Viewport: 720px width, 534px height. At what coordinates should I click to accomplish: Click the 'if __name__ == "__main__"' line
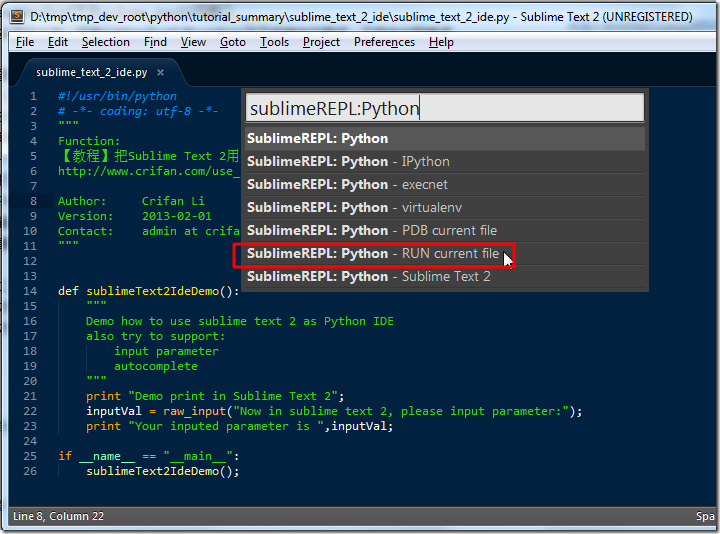coord(149,456)
